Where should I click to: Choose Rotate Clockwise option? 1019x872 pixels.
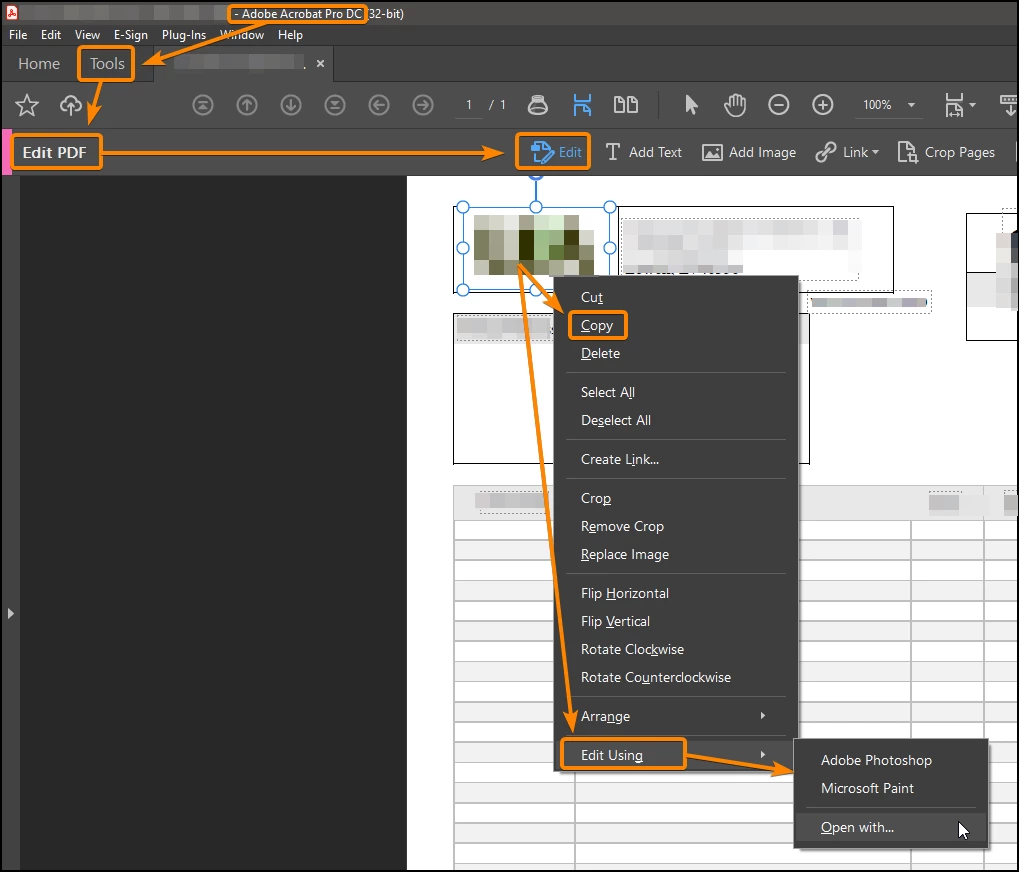click(675, 649)
